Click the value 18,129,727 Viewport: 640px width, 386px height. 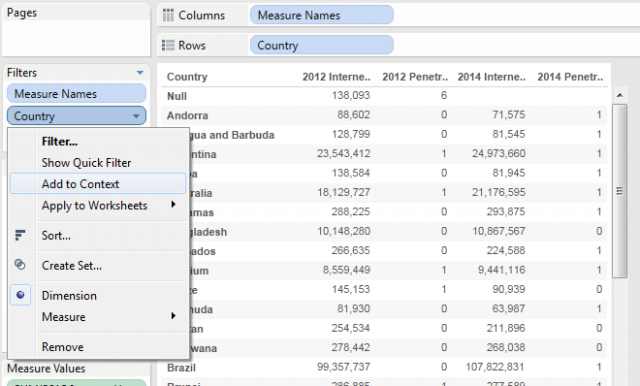tap(344, 192)
